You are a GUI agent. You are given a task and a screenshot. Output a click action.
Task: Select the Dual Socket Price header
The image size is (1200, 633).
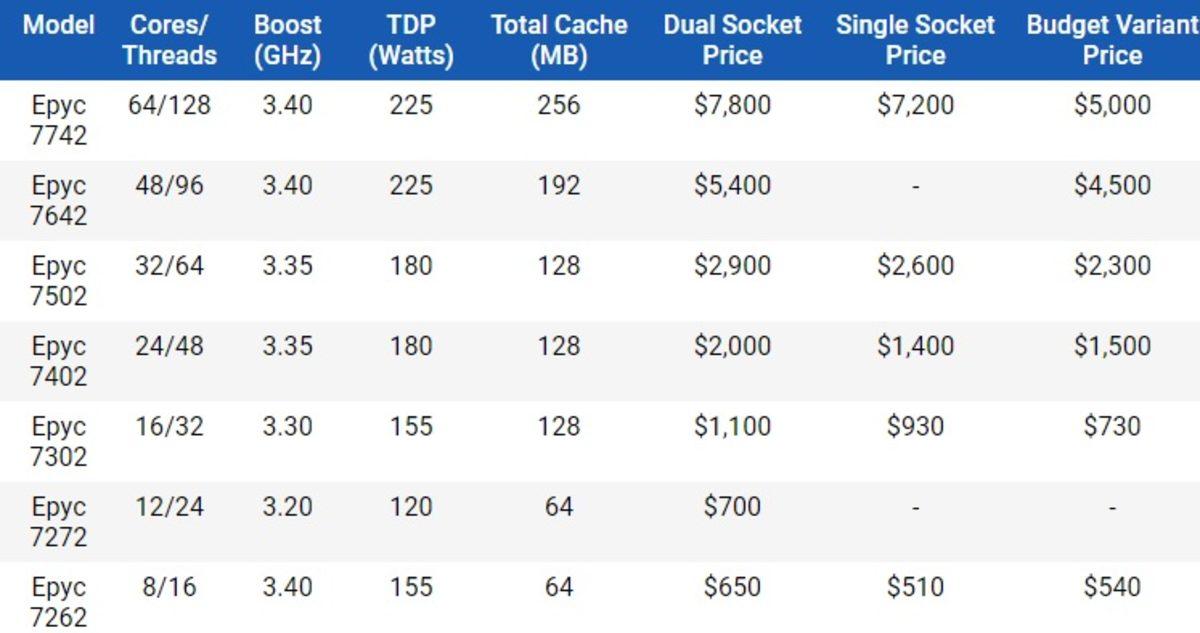pyautogui.click(x=732, y=40)
